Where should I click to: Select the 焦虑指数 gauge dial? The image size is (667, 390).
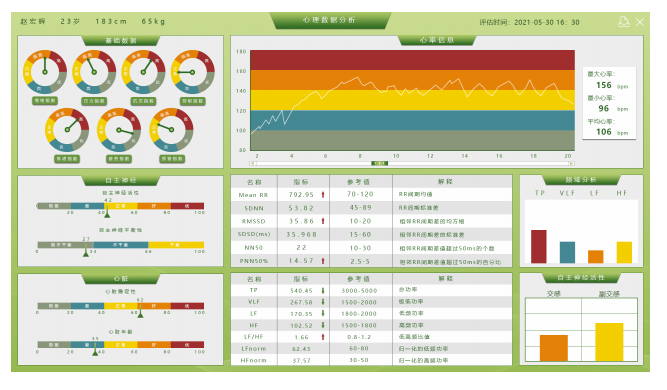tap(67, 130)
